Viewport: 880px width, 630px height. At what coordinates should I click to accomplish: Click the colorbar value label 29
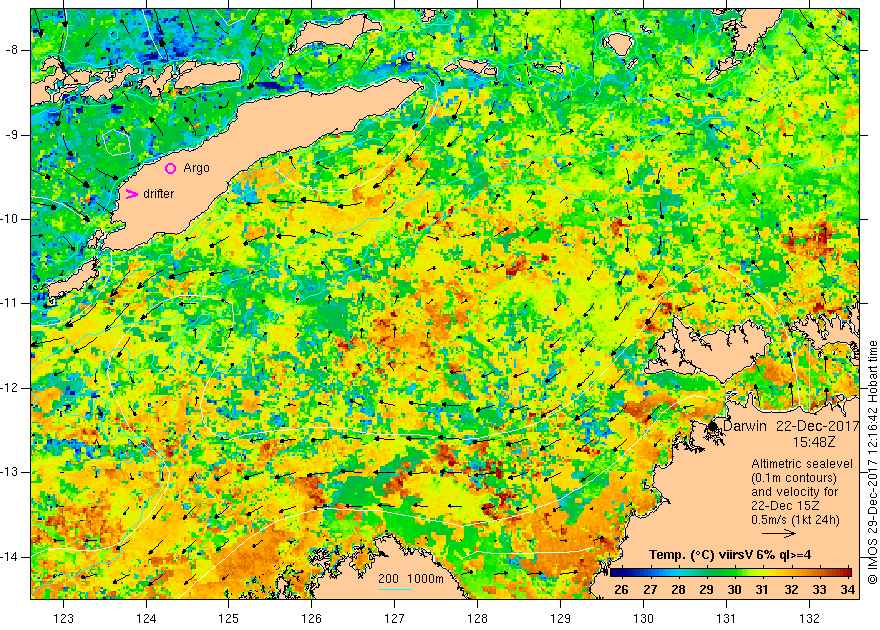[x=706, y=590]
